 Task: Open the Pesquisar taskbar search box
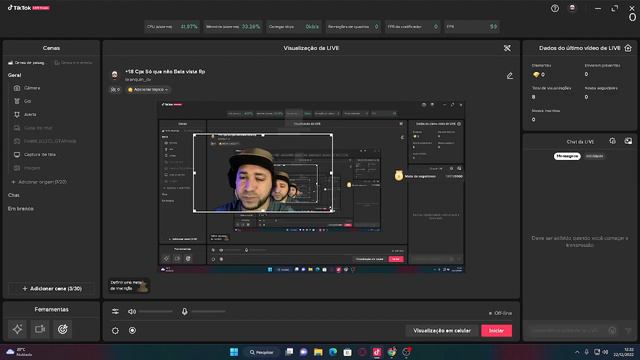(262, 352)
